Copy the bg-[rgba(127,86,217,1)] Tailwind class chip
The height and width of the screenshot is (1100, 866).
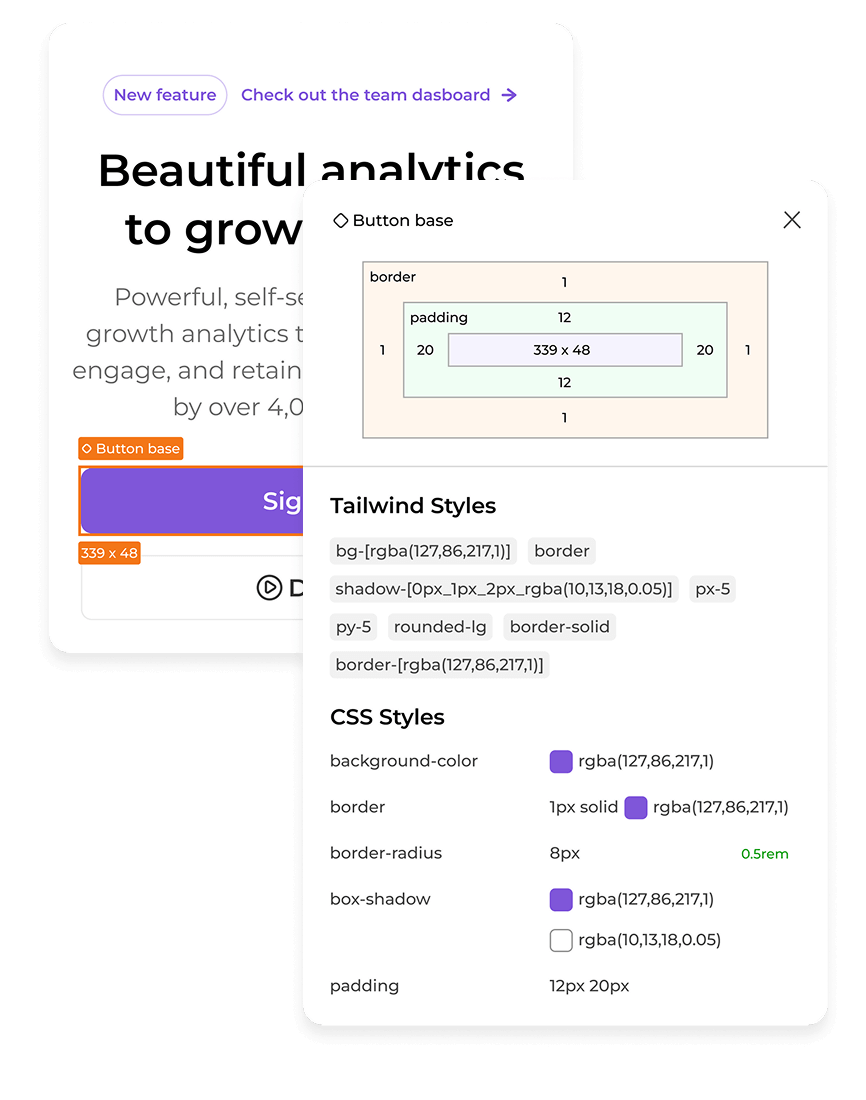423,551
